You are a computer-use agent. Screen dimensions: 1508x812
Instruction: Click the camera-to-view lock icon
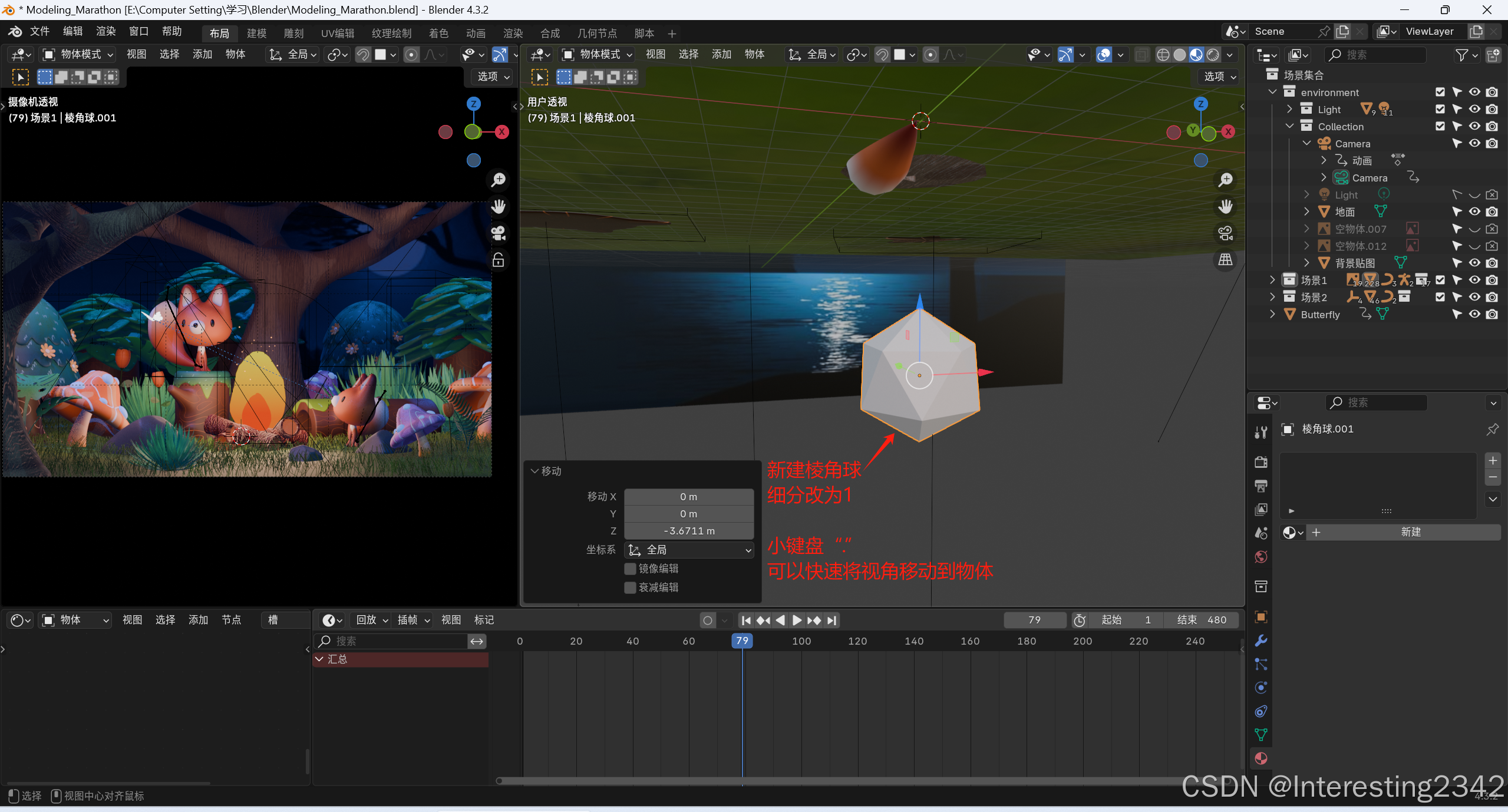499,260
